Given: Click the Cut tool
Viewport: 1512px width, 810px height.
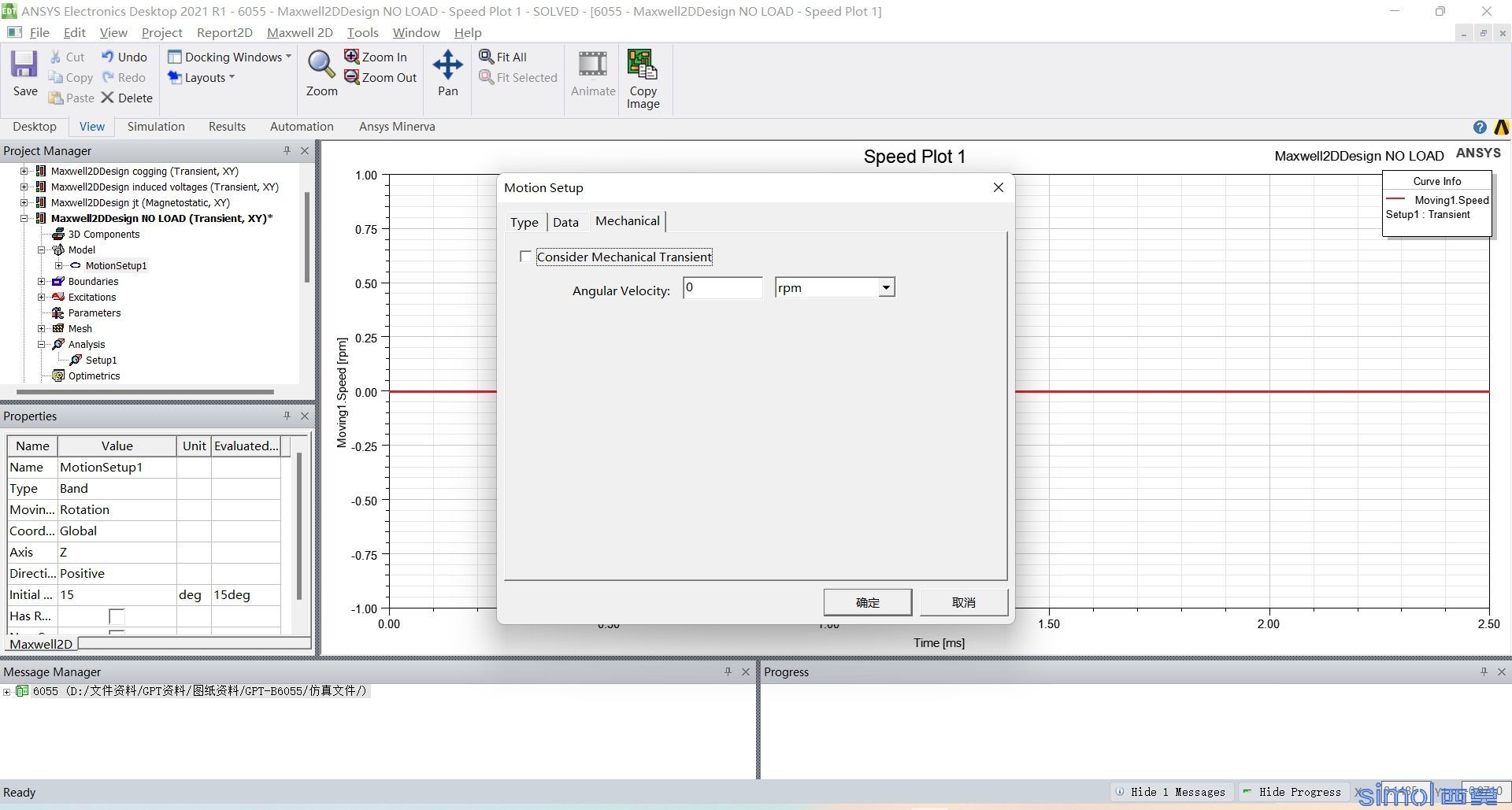Looking at the screenshot, I should (x=67, y=57).
